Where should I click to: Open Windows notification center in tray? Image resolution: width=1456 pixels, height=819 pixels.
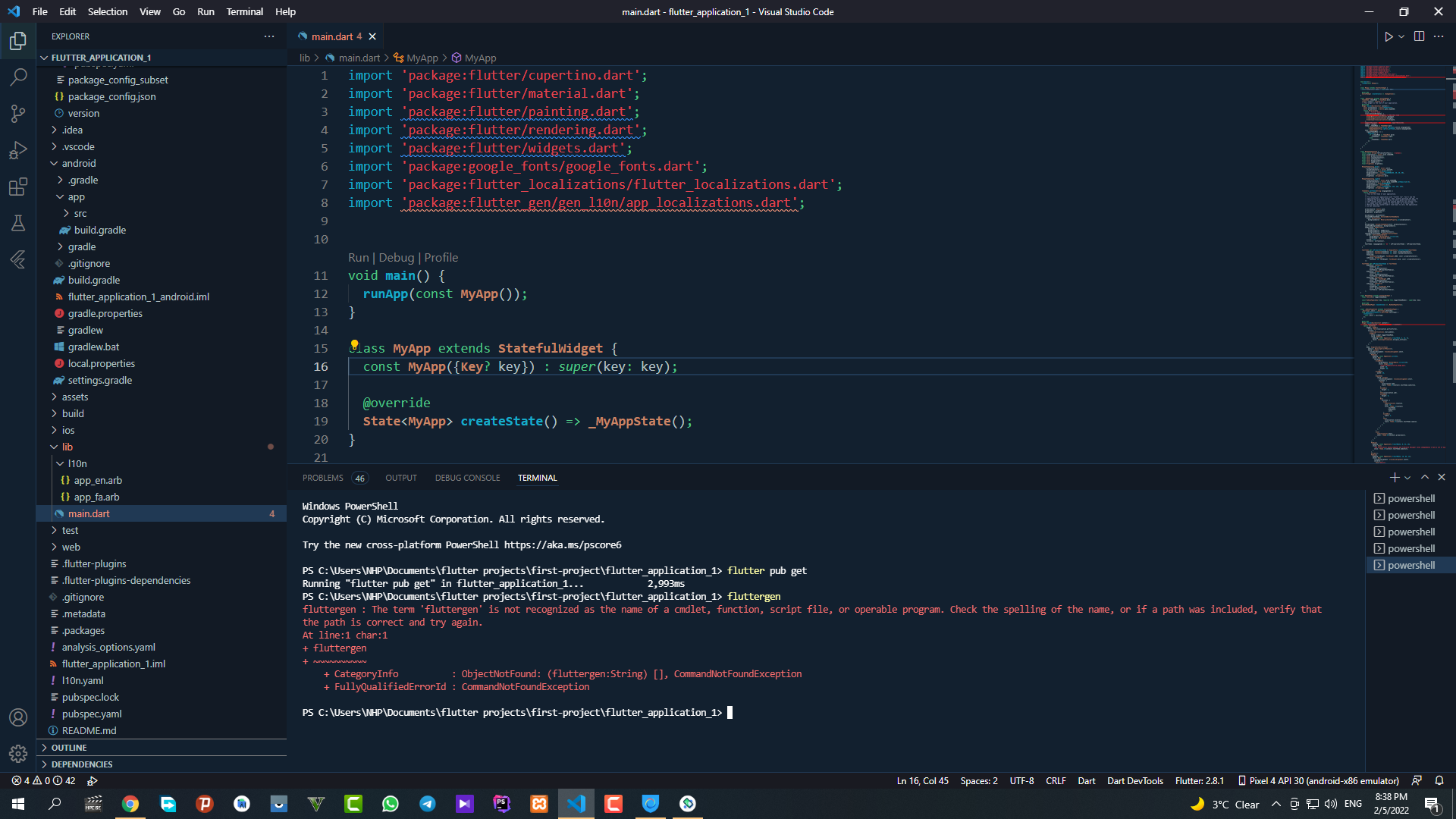[1432, 804]
